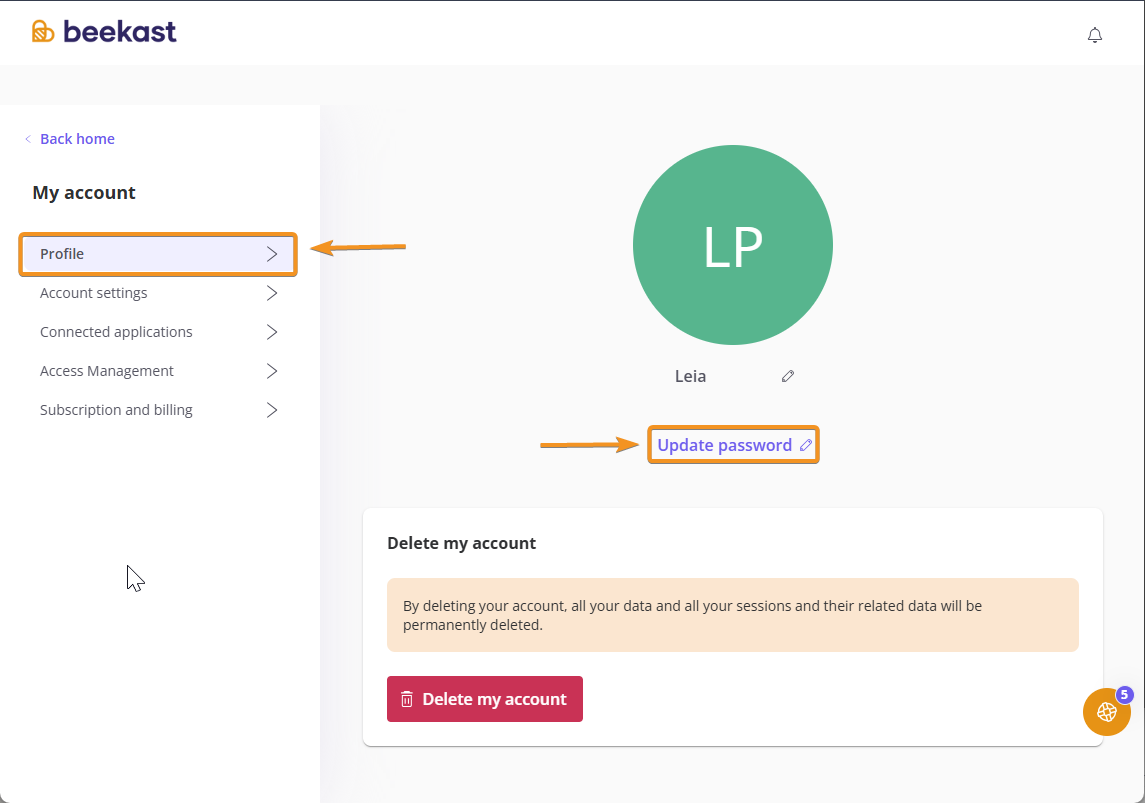
Task: Open the Account settings menu item
Action: pos(94,293)
